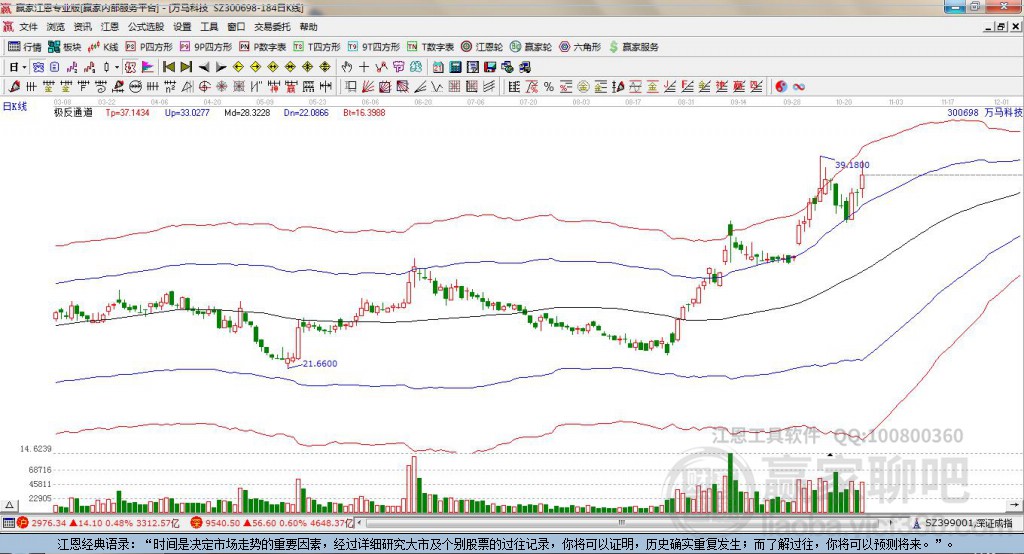Click the 300698 万马科技 stock name
This screenshot has height=554, width=1024.
(985, 112)
